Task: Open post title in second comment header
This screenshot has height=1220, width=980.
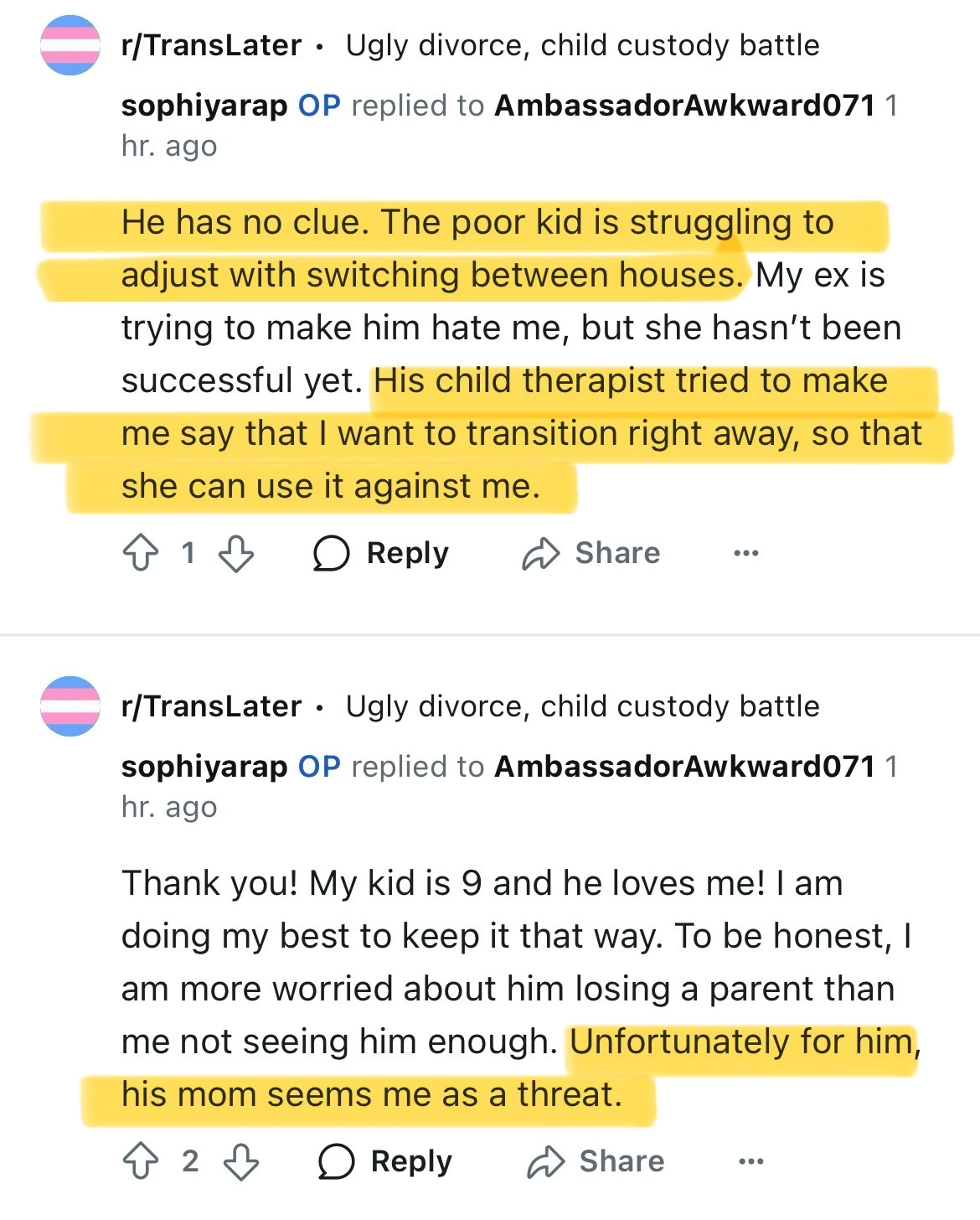Action: click(x=582, y=706)
